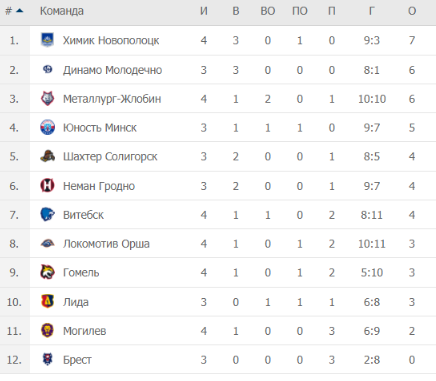Sort by the О points column header
This screenshot has width=436, height=381.
(412, 11)
